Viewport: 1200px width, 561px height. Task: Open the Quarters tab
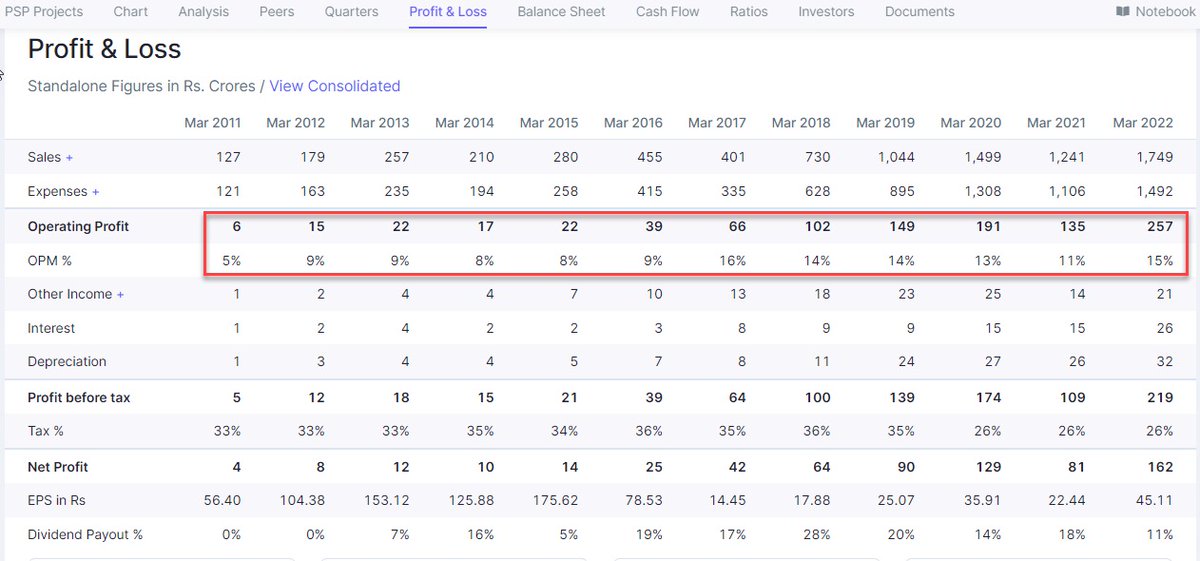pyautogui.click(x=351, y=12)
